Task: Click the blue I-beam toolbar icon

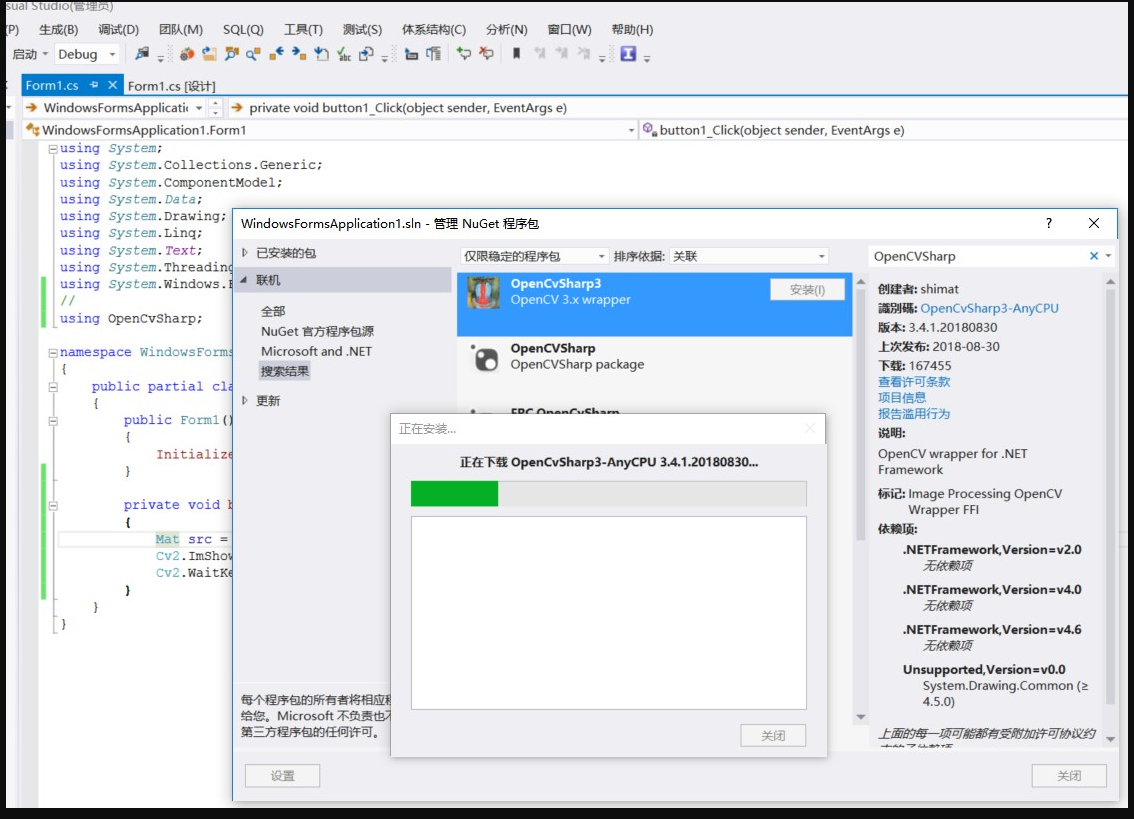Action: (628, 54)
